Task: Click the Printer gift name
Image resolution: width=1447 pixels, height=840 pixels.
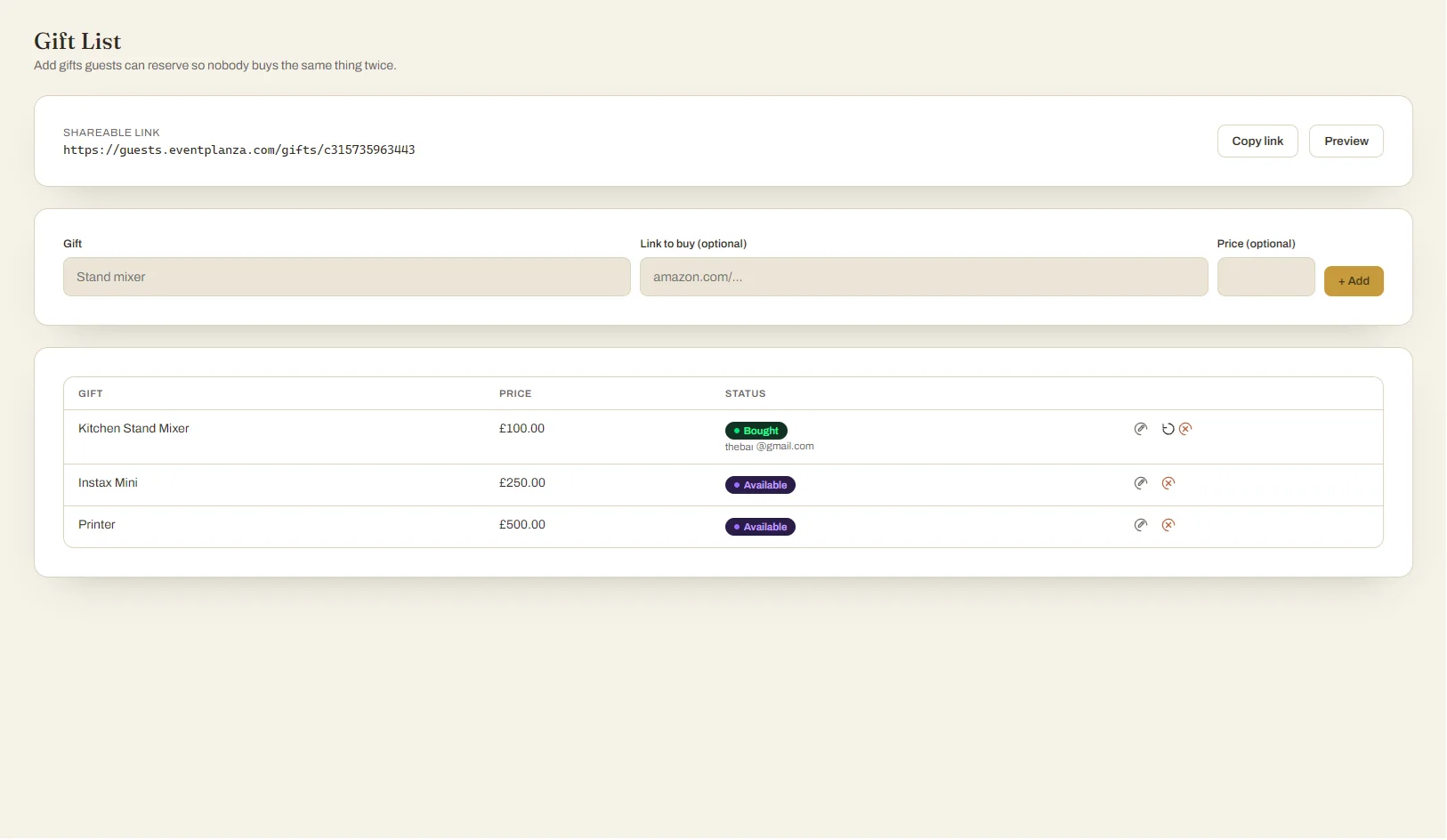Action: [97, 525]
